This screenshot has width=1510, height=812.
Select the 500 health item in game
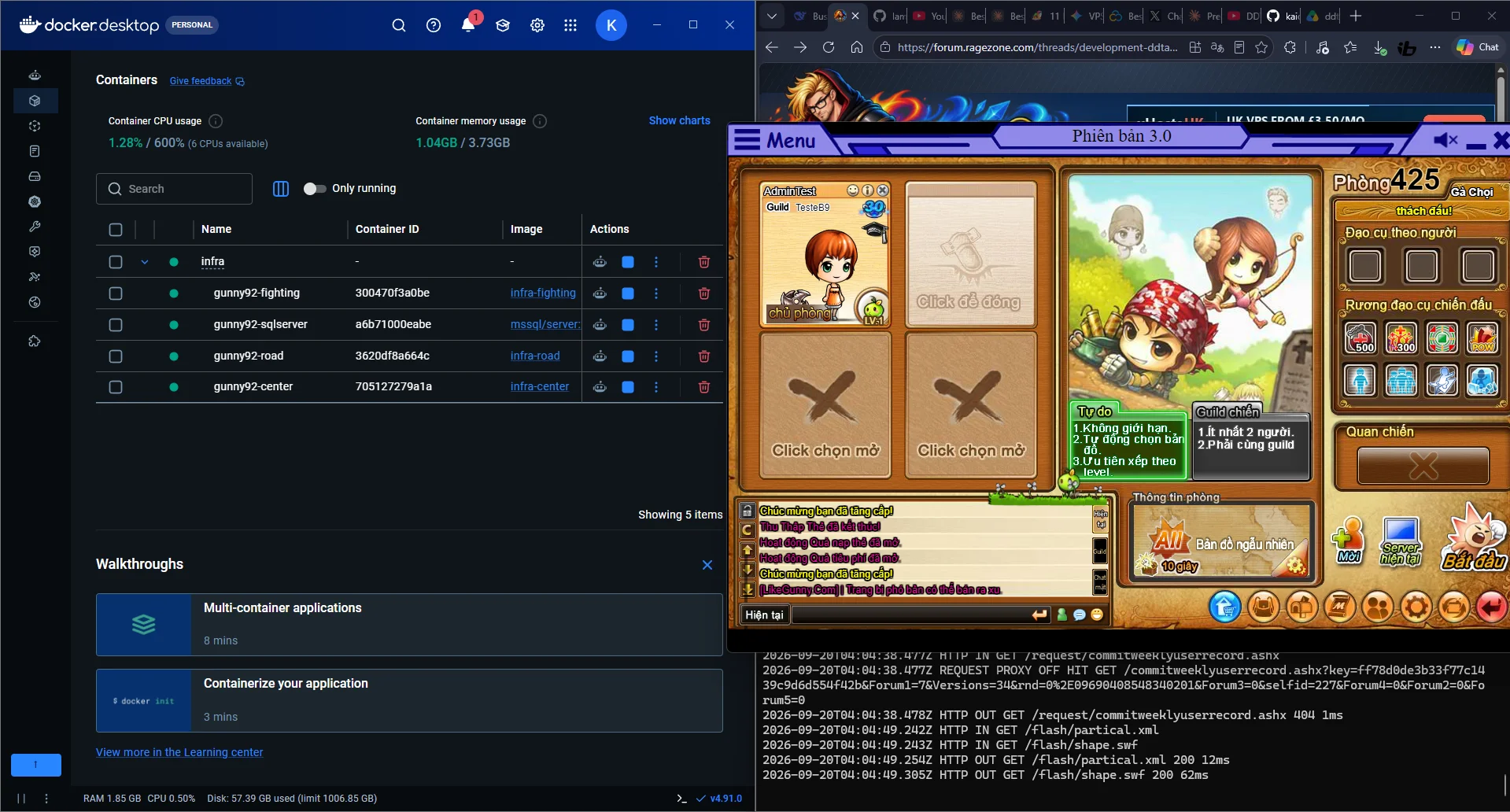click(x=1360, y=338)
